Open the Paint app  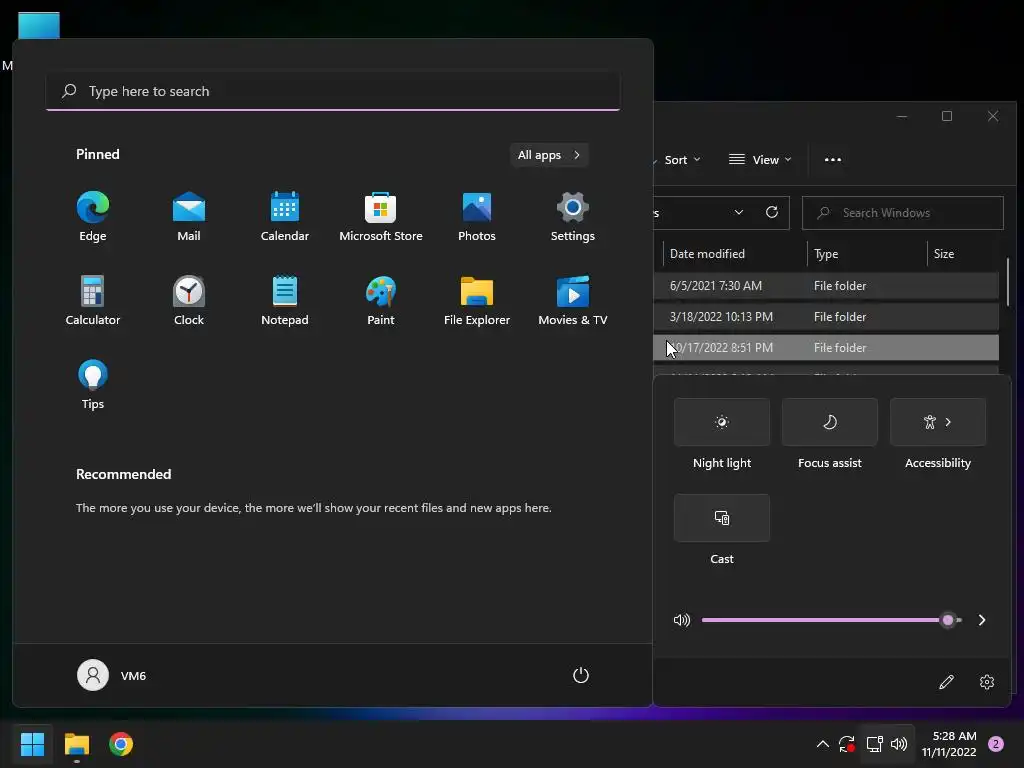point(381,300)
